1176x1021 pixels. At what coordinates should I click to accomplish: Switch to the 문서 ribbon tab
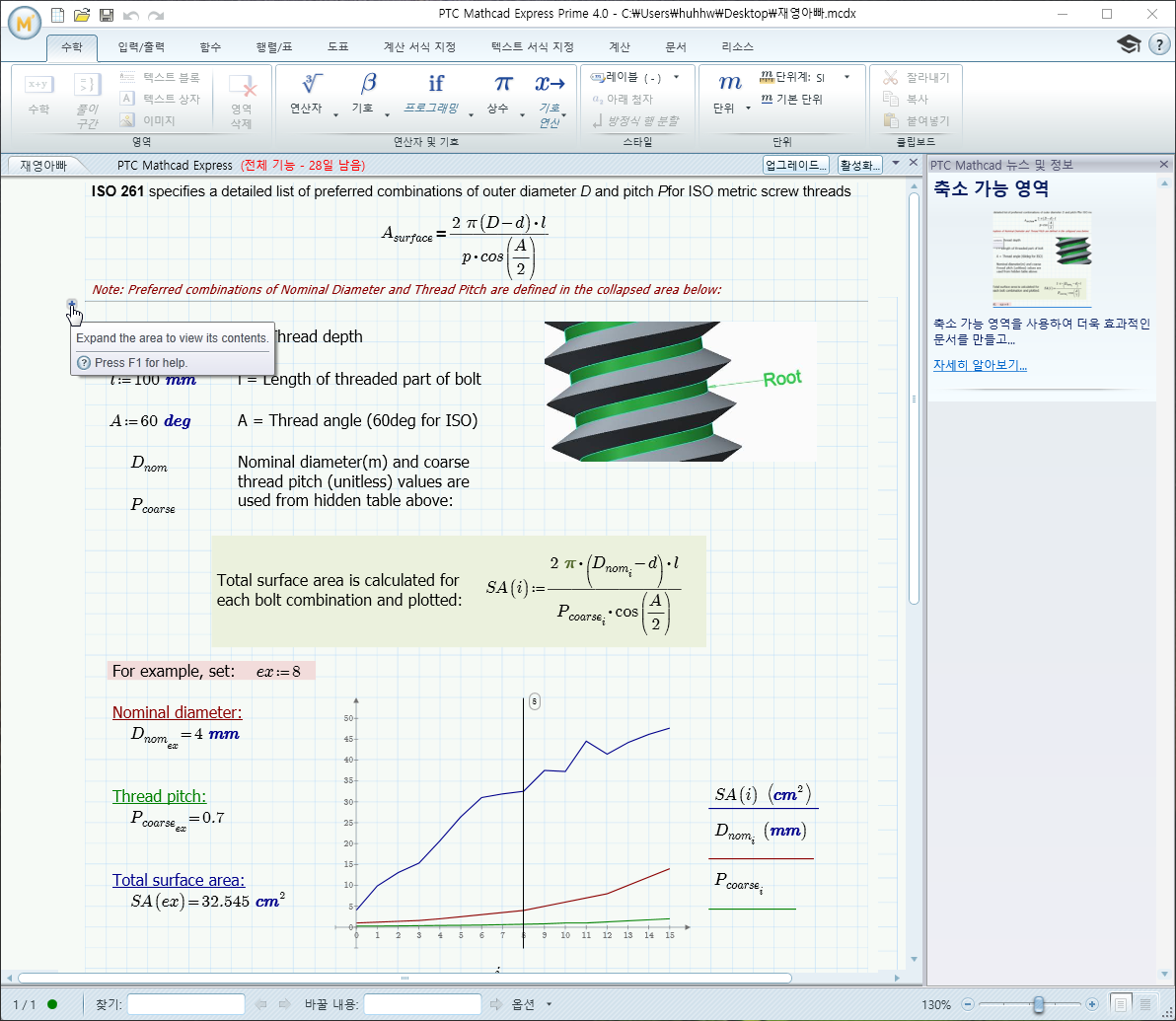[x=676, y=47]
